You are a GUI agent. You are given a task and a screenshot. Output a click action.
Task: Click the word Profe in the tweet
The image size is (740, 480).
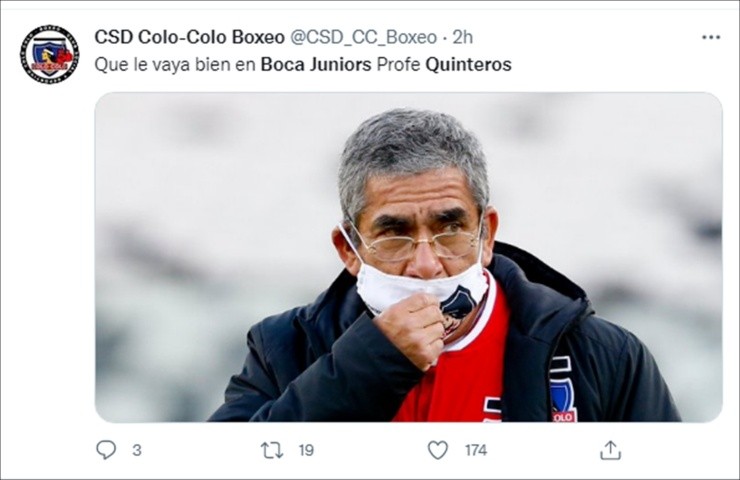[x=398, y=64]
